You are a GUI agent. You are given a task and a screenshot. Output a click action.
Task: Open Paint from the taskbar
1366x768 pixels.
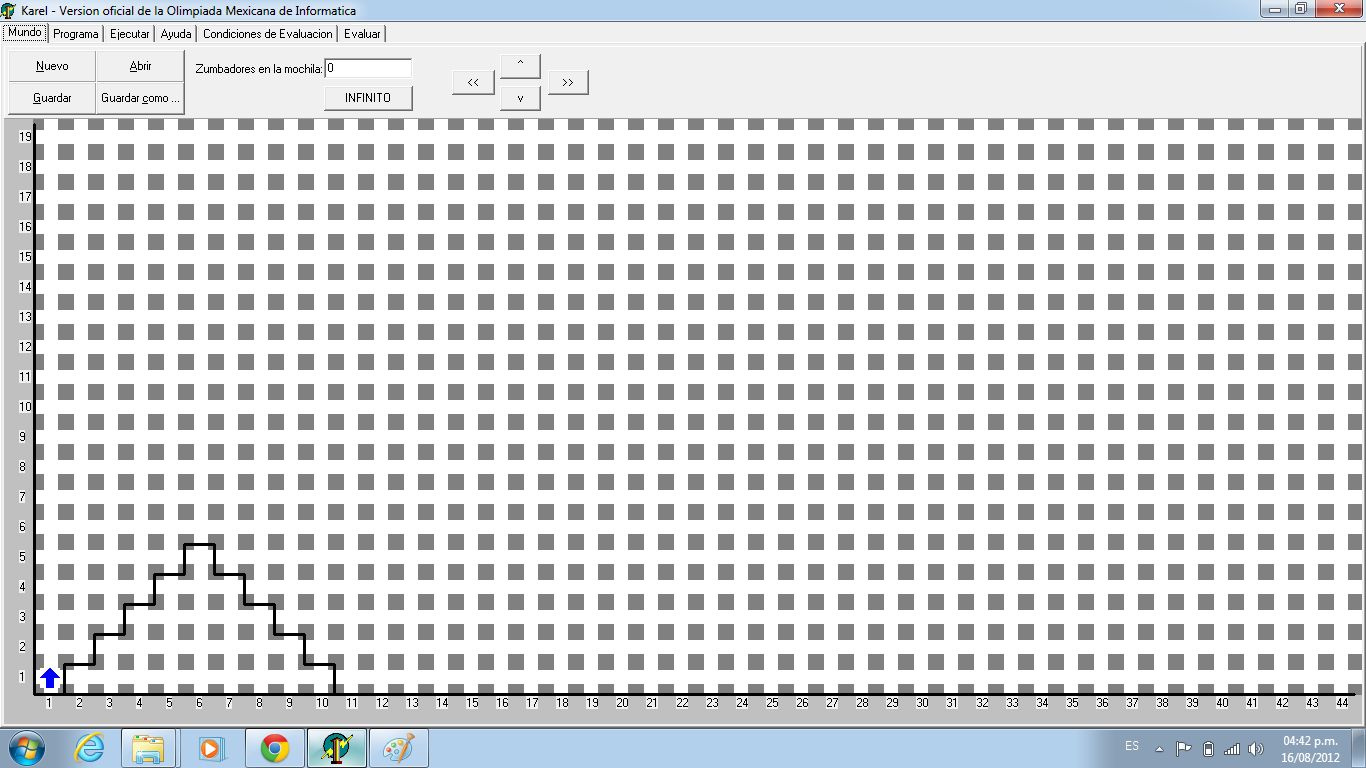(x=398, y=748)
